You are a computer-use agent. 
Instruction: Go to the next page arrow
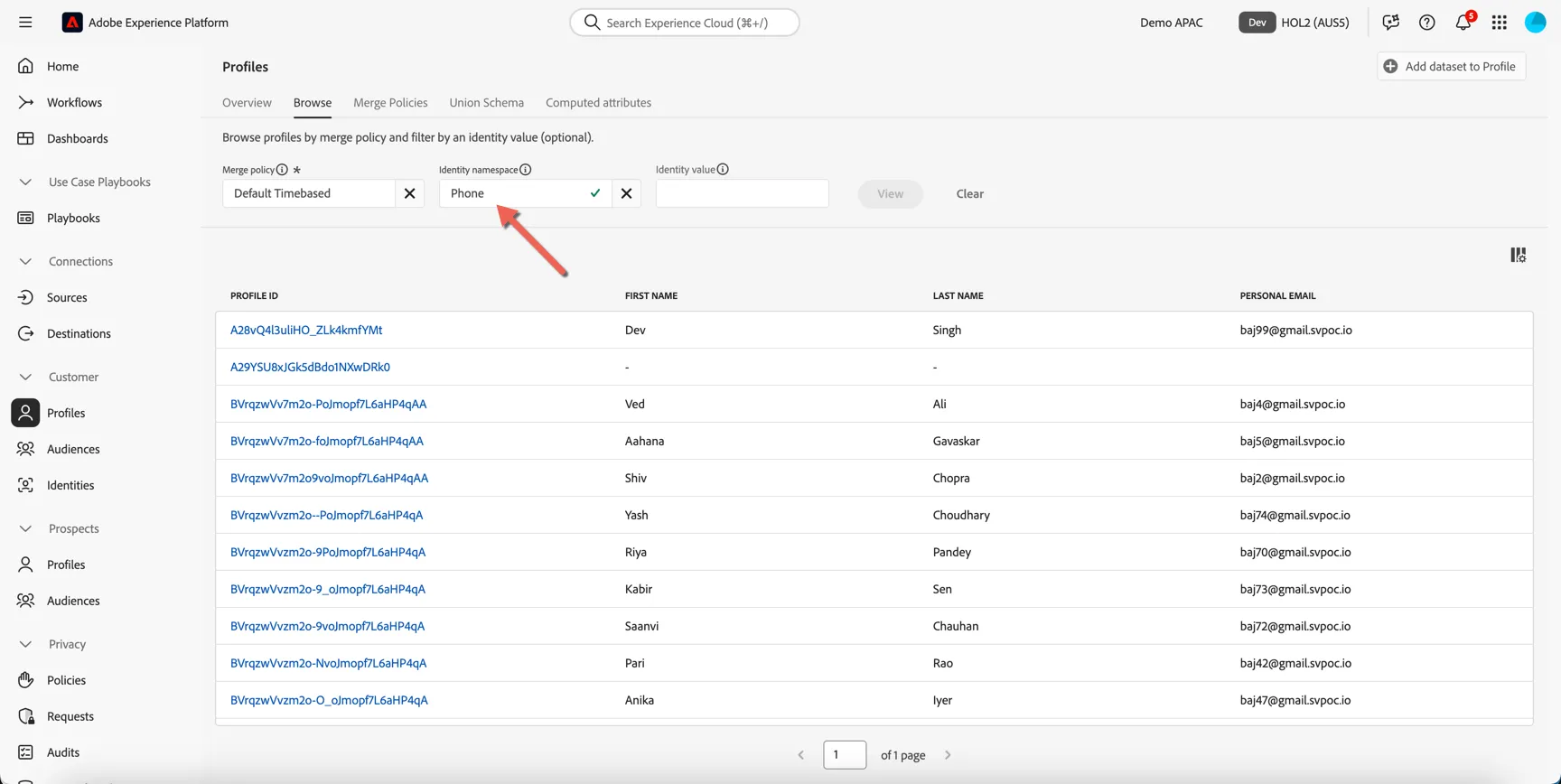click(948, 755)
